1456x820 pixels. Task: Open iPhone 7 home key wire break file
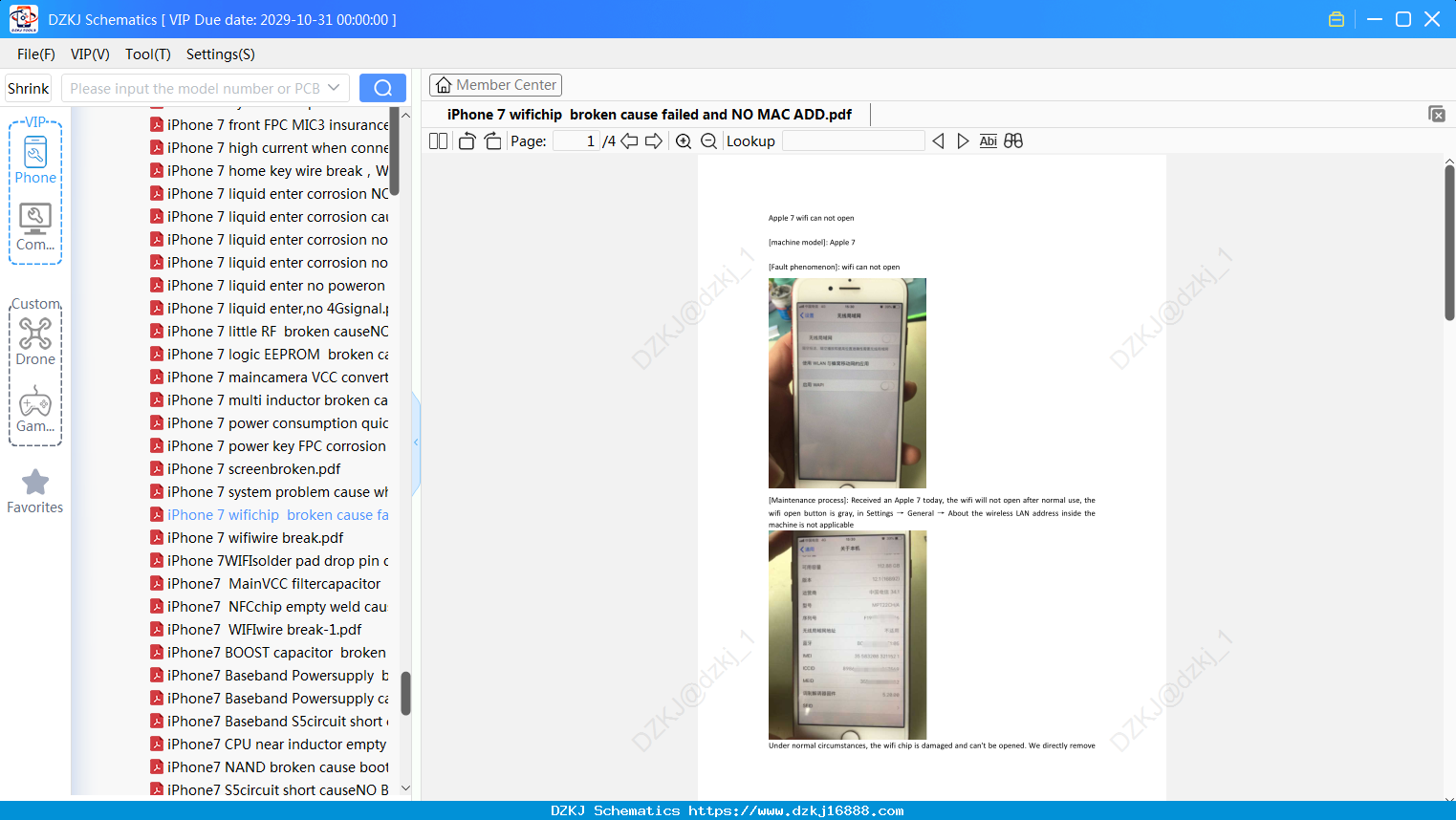pyautogui.click(x=270, y=171)
